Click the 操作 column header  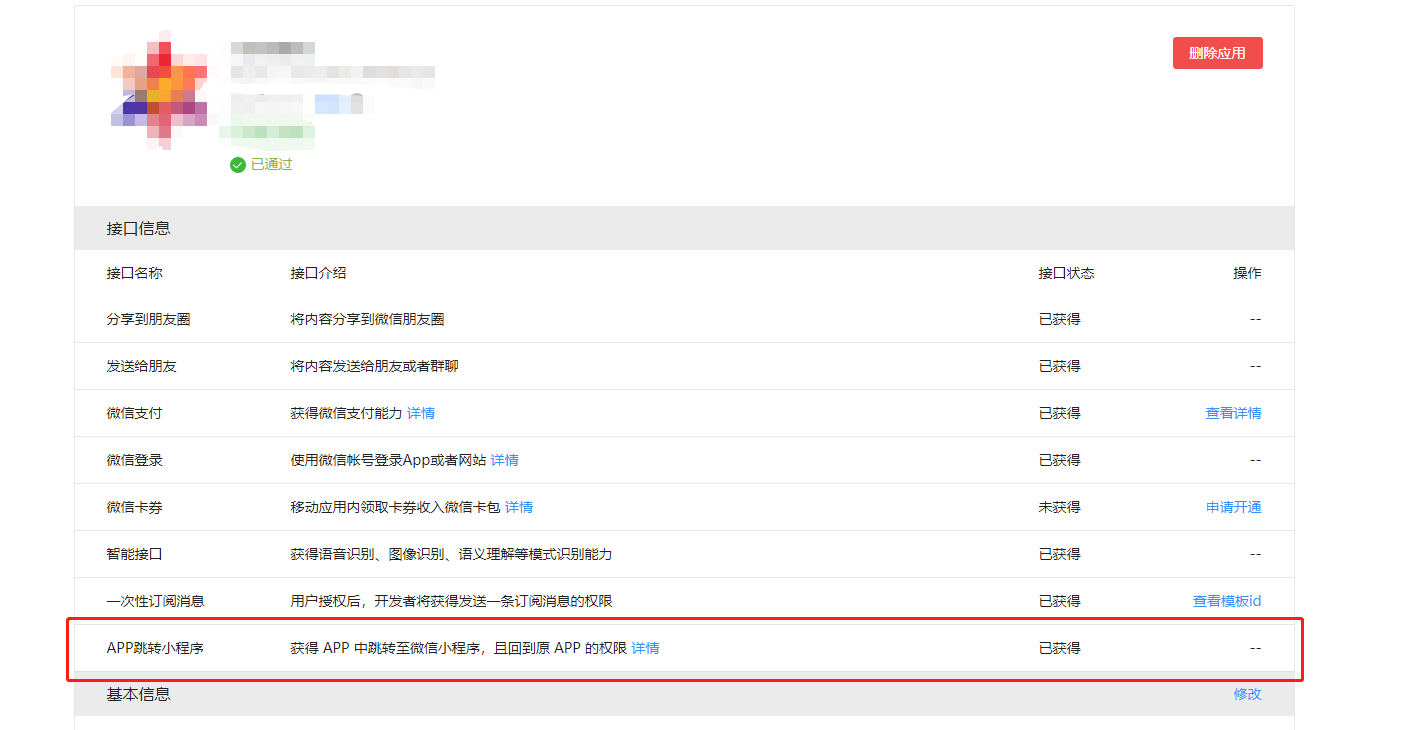(1247, 273)
